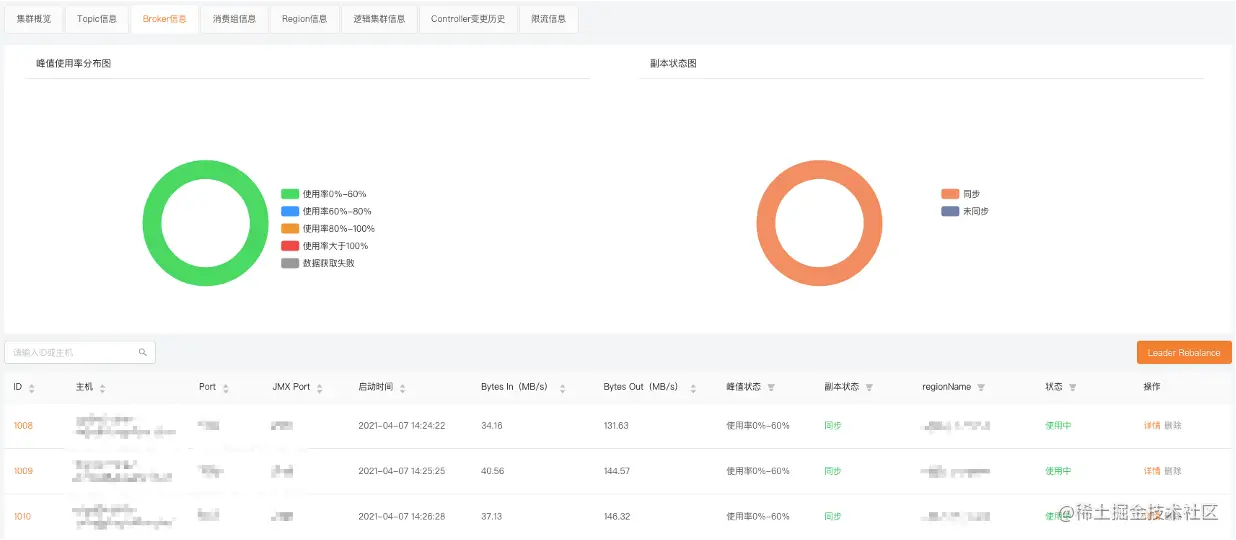Screen dimensions: 1236x540
Task: Toggle 未同步 legend series in replica chart
Action: coord(965,211)
